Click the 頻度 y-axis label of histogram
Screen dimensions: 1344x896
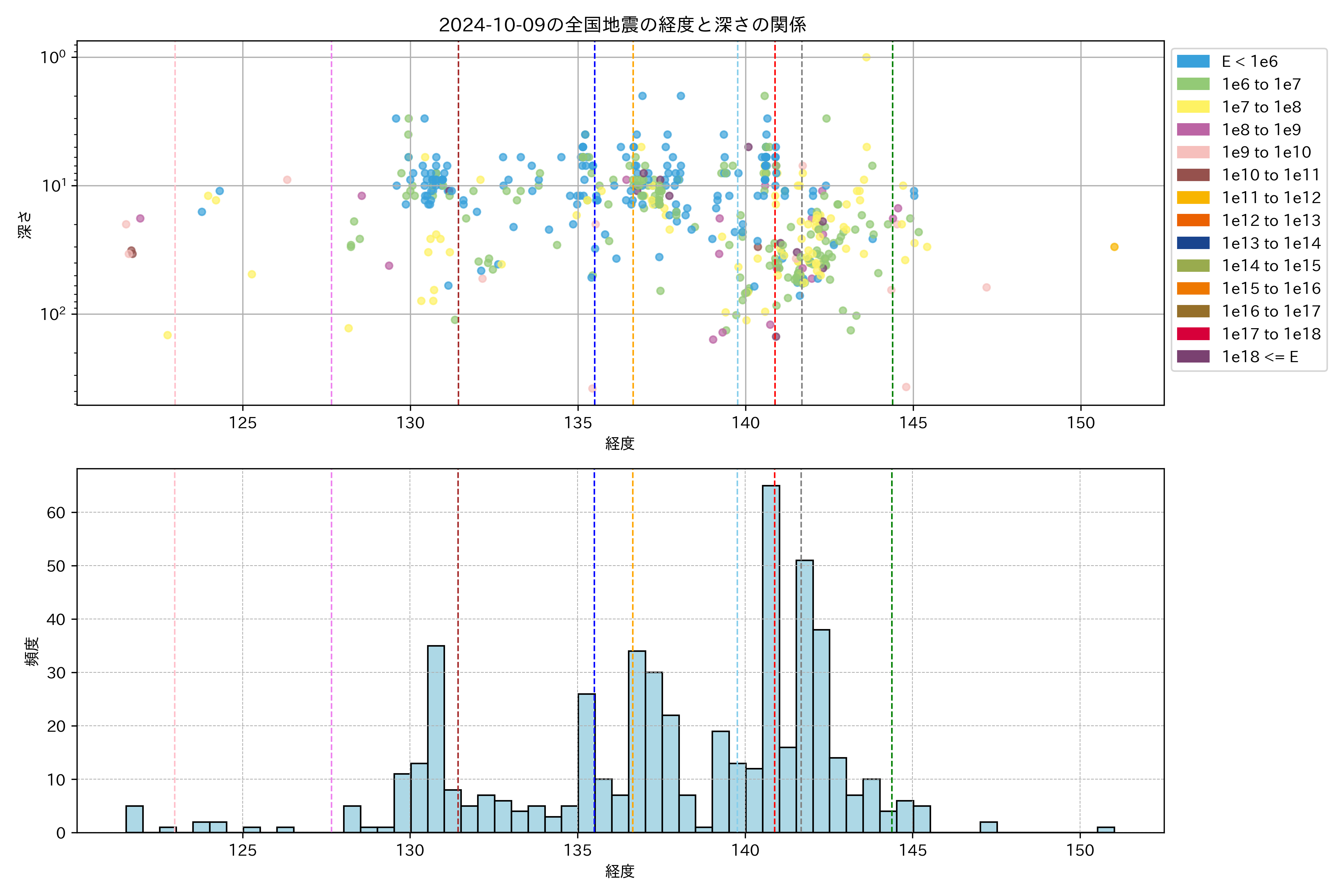(32, 651)
